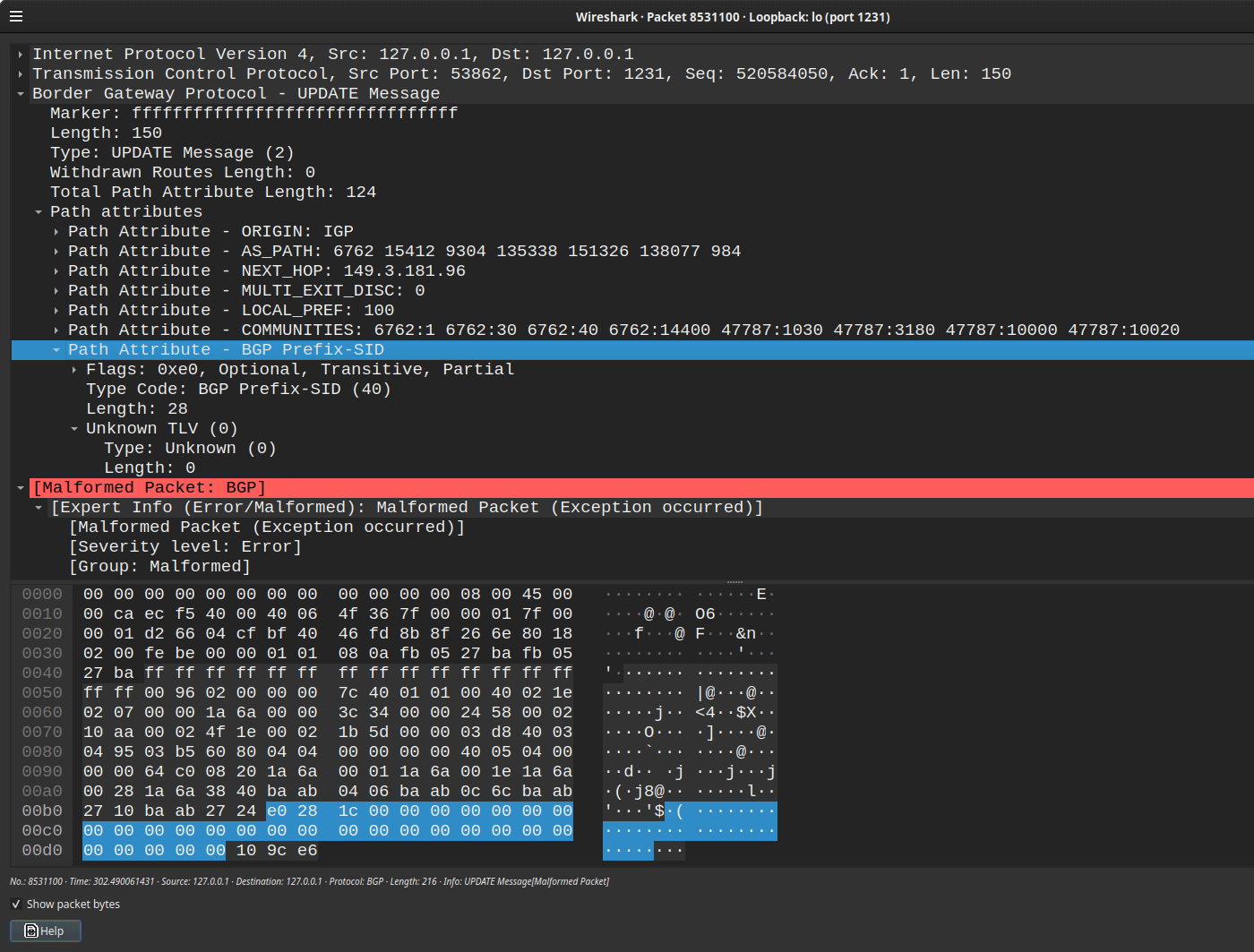
Task: Collapse the Expert Info malformed entry
Action: point(39,508)
